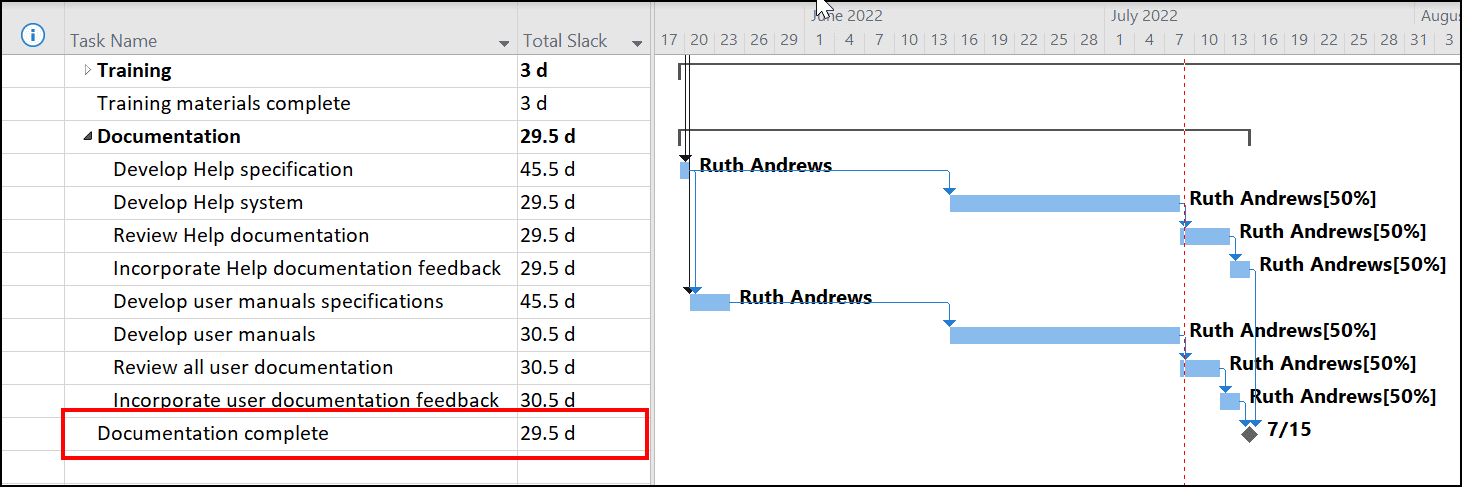
Task: Click the Develop Help system Gantt bar
Action: pyautogui.click(x=1064, y=203)
